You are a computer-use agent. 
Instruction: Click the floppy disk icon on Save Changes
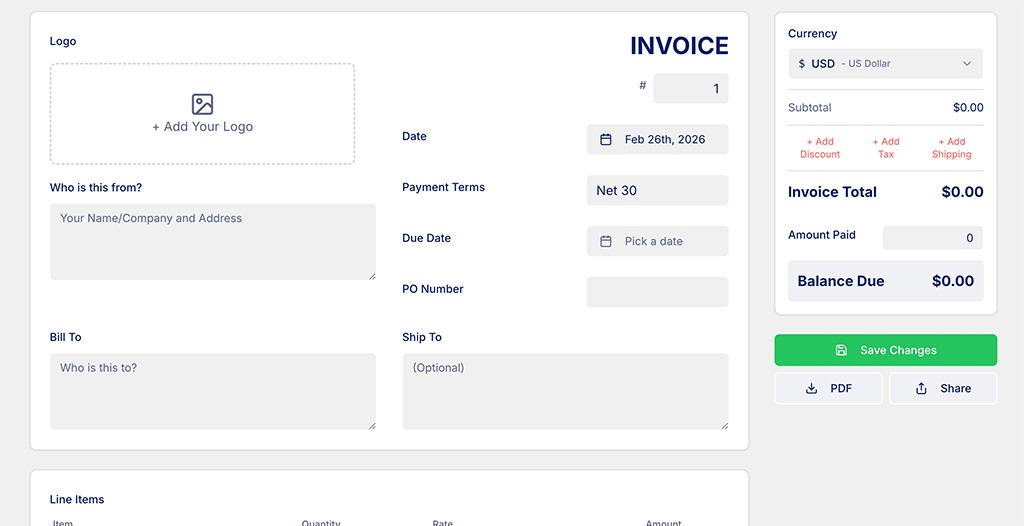coord(841,350)
